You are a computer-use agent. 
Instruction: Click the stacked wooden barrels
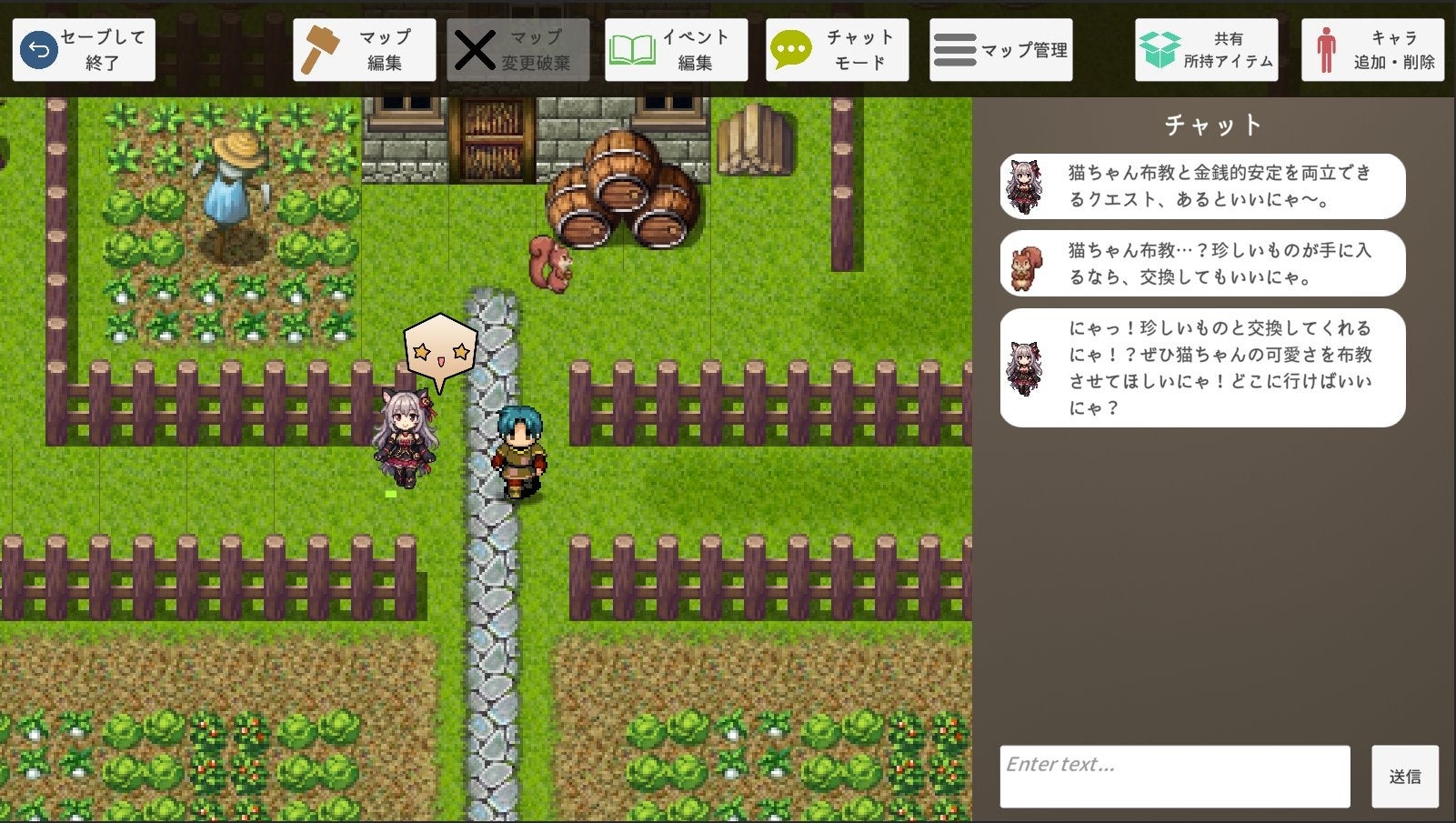pyautogui.click(x=623, y=189)
